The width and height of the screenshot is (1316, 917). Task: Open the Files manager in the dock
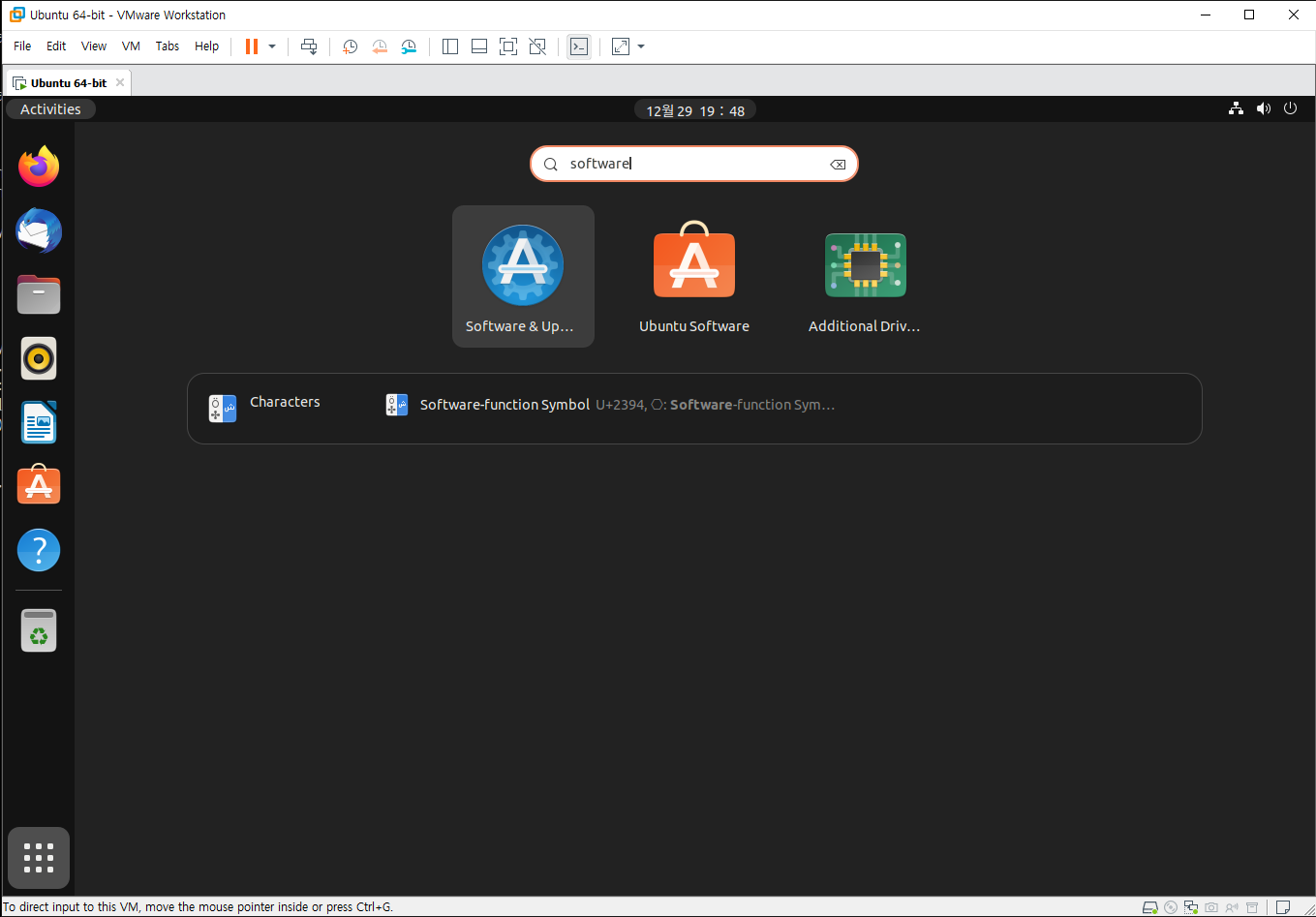(39, 294)
